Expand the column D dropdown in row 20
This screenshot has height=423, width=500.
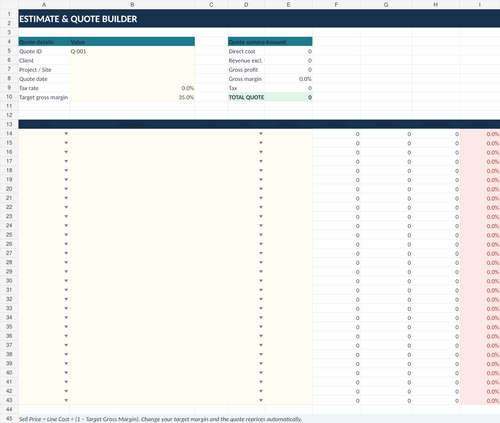261,189
